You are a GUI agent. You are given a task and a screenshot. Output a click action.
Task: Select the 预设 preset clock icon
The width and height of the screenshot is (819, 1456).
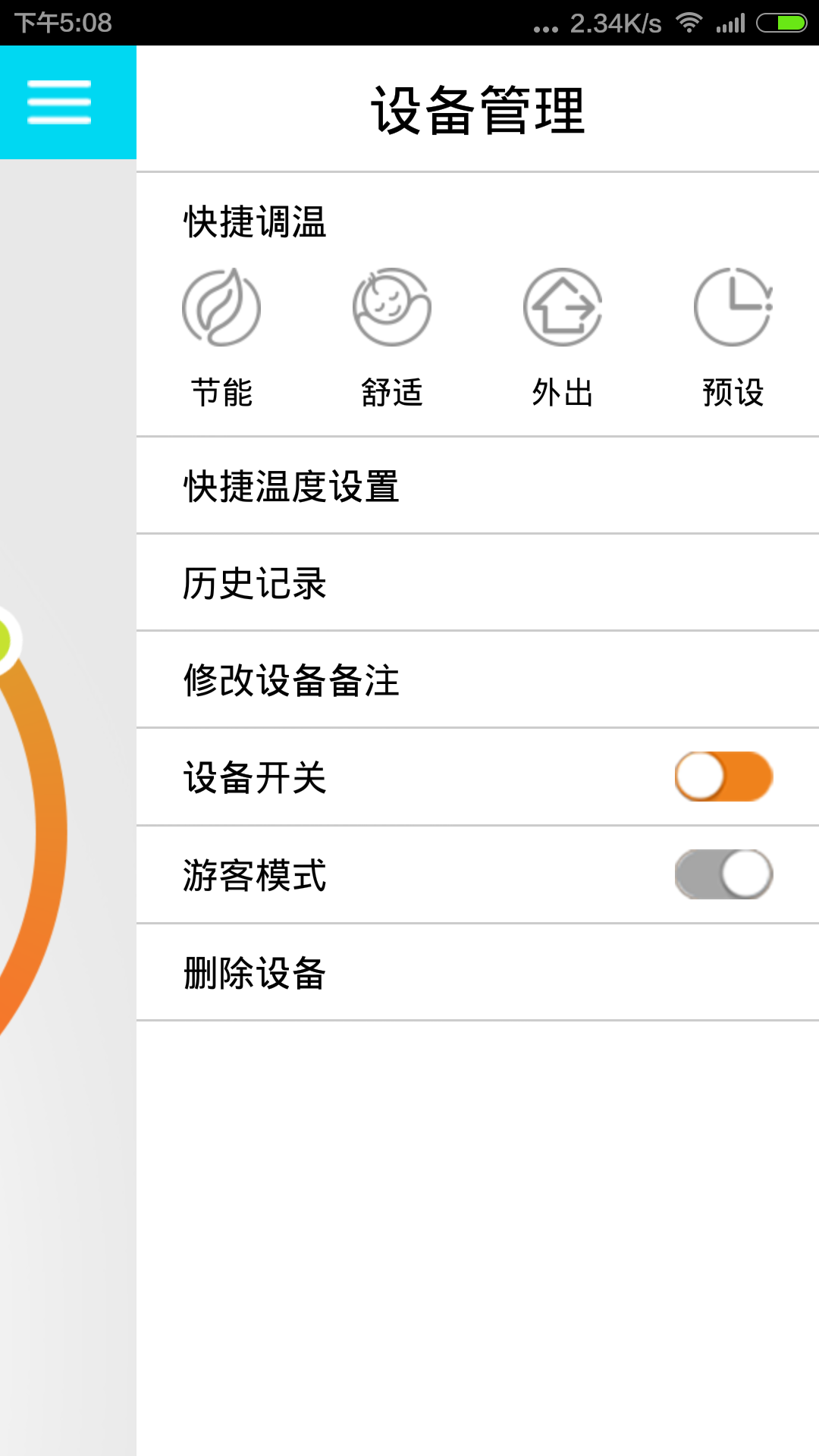(x=733, y=307)
